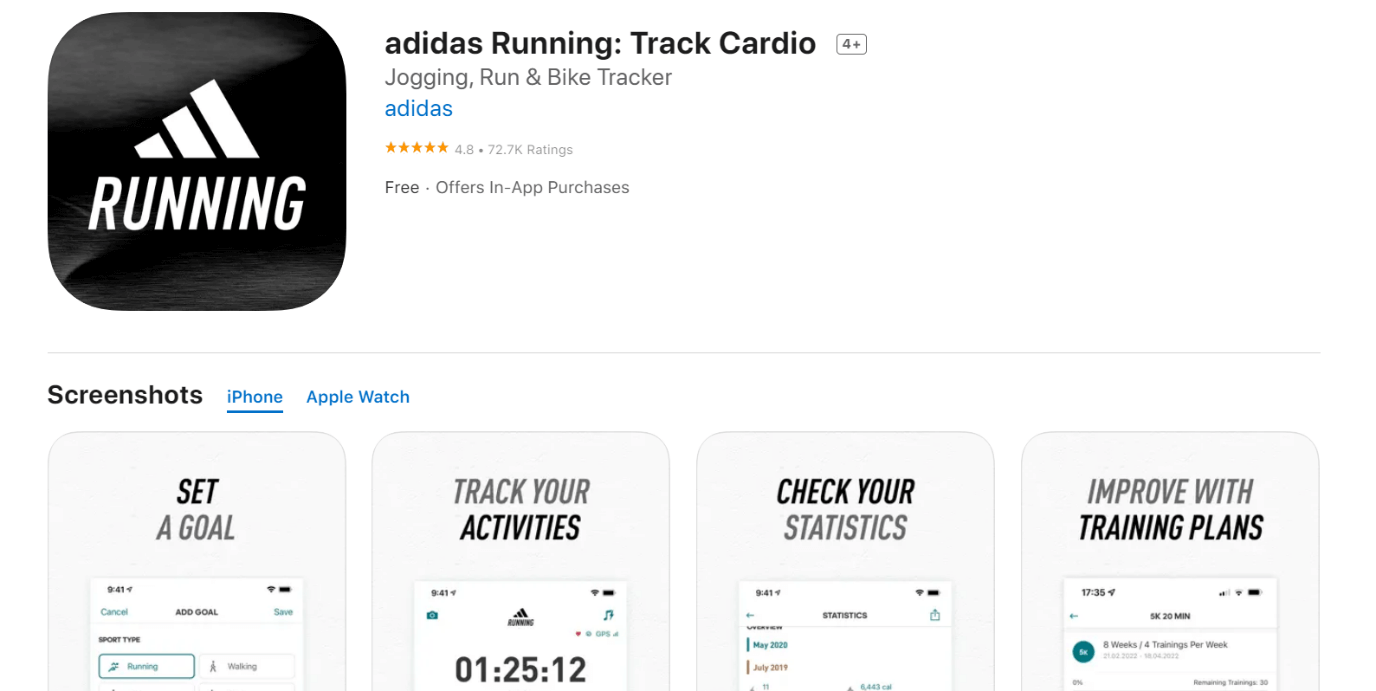The height and width of the screenshot is (691, 1376).
Task: Click the back arrow in 5K 20 MIN screenshot
Action: click(1074, 616)
